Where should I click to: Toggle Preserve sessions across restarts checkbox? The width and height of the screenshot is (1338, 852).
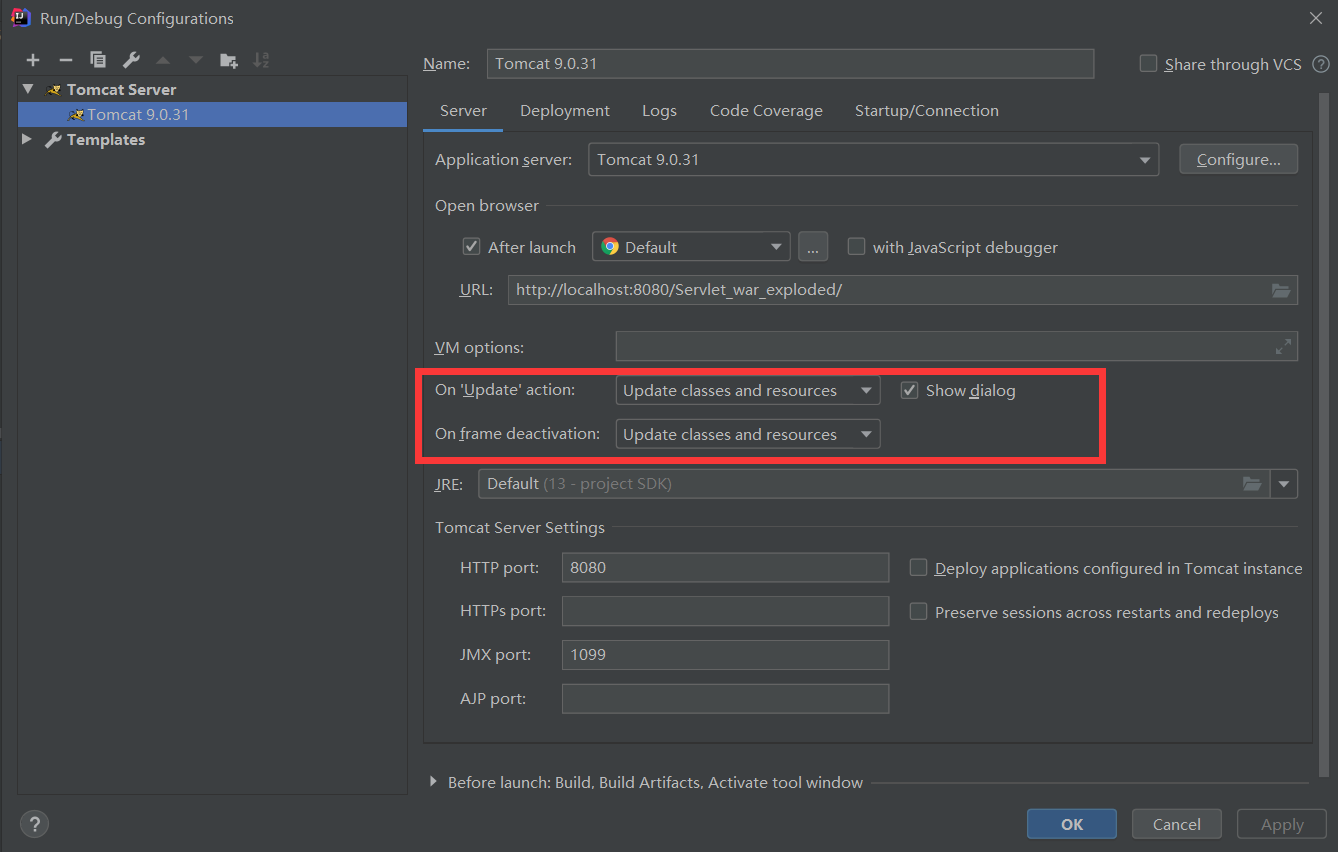click(918, 612)
